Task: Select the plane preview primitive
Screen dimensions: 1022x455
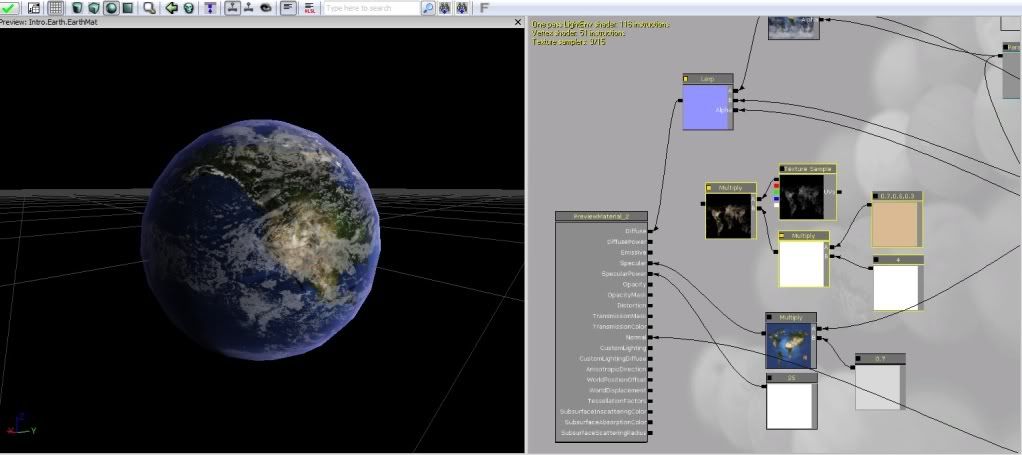Action: [128, 8]
